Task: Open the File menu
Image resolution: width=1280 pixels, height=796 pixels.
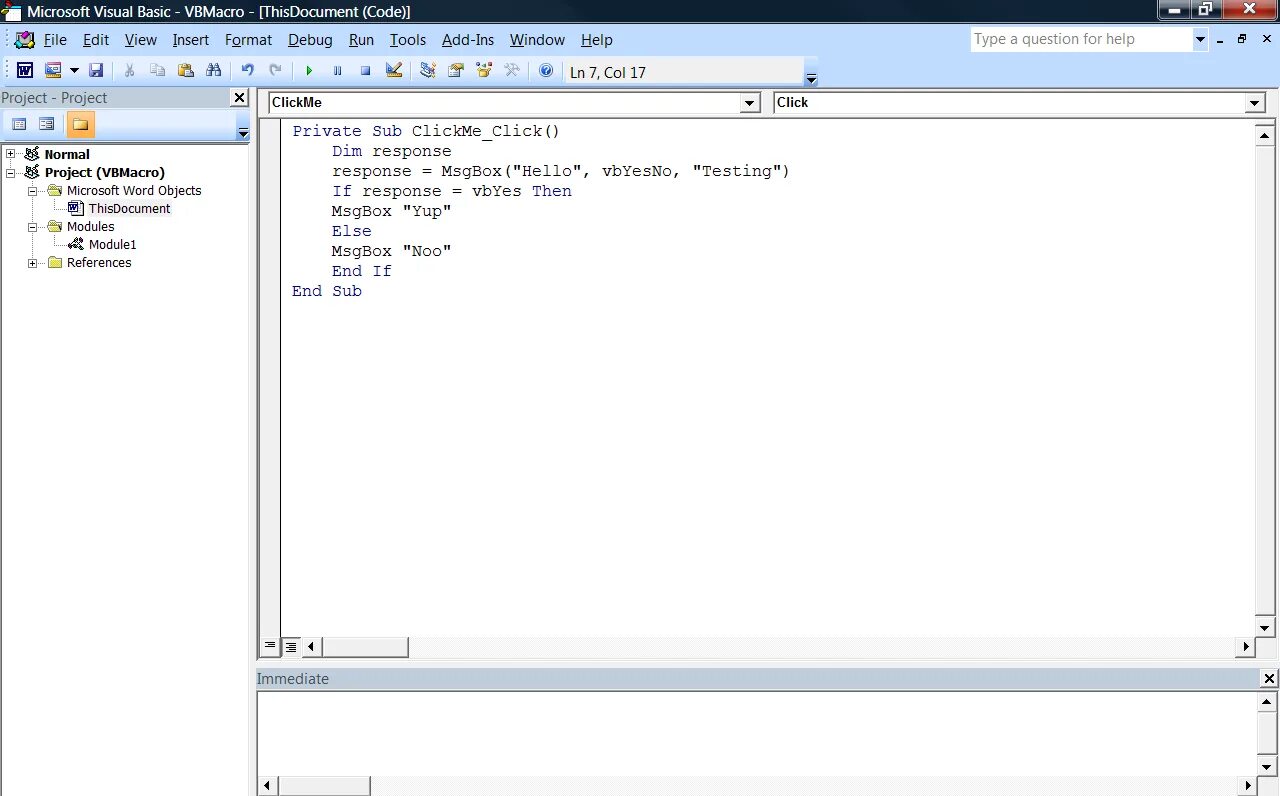Action: tap(55, 40)
